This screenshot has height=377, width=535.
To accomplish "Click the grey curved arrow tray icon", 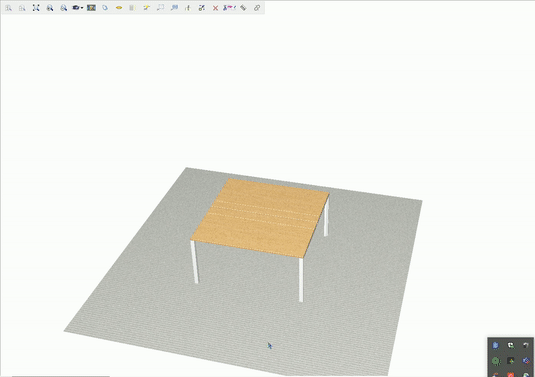I will click(526, 346).
